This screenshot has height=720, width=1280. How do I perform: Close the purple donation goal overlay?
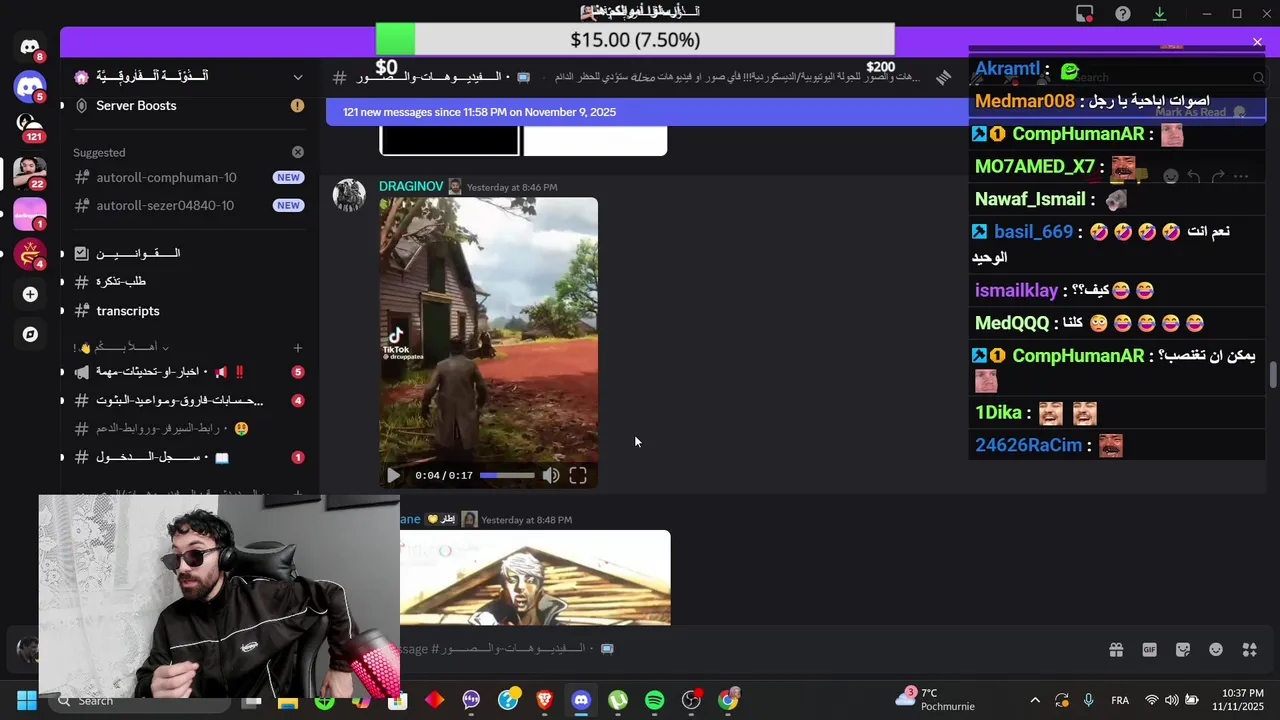pyautogui.click(x=1257, y=42)
